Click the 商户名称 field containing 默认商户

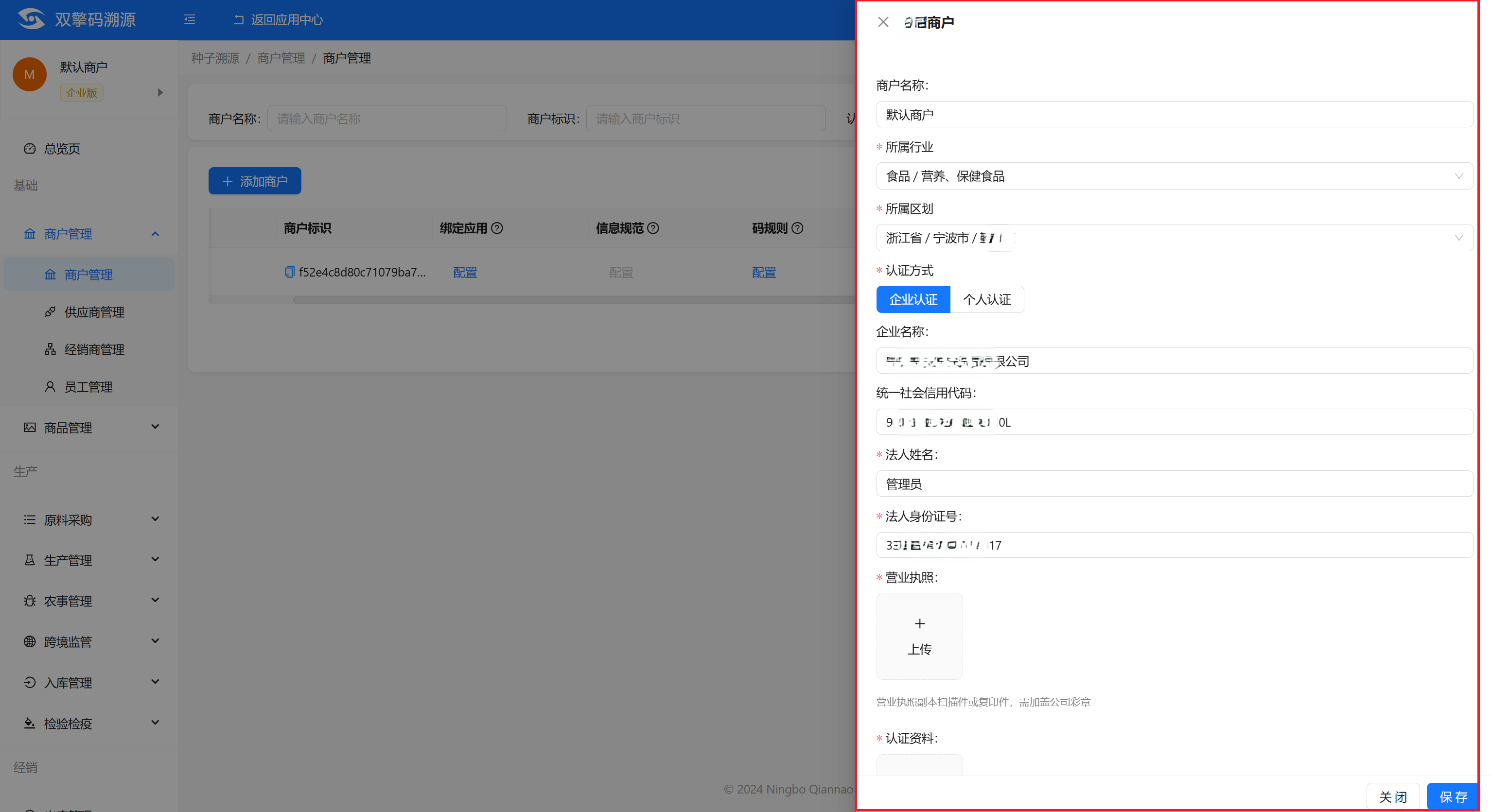(1174, 115)
